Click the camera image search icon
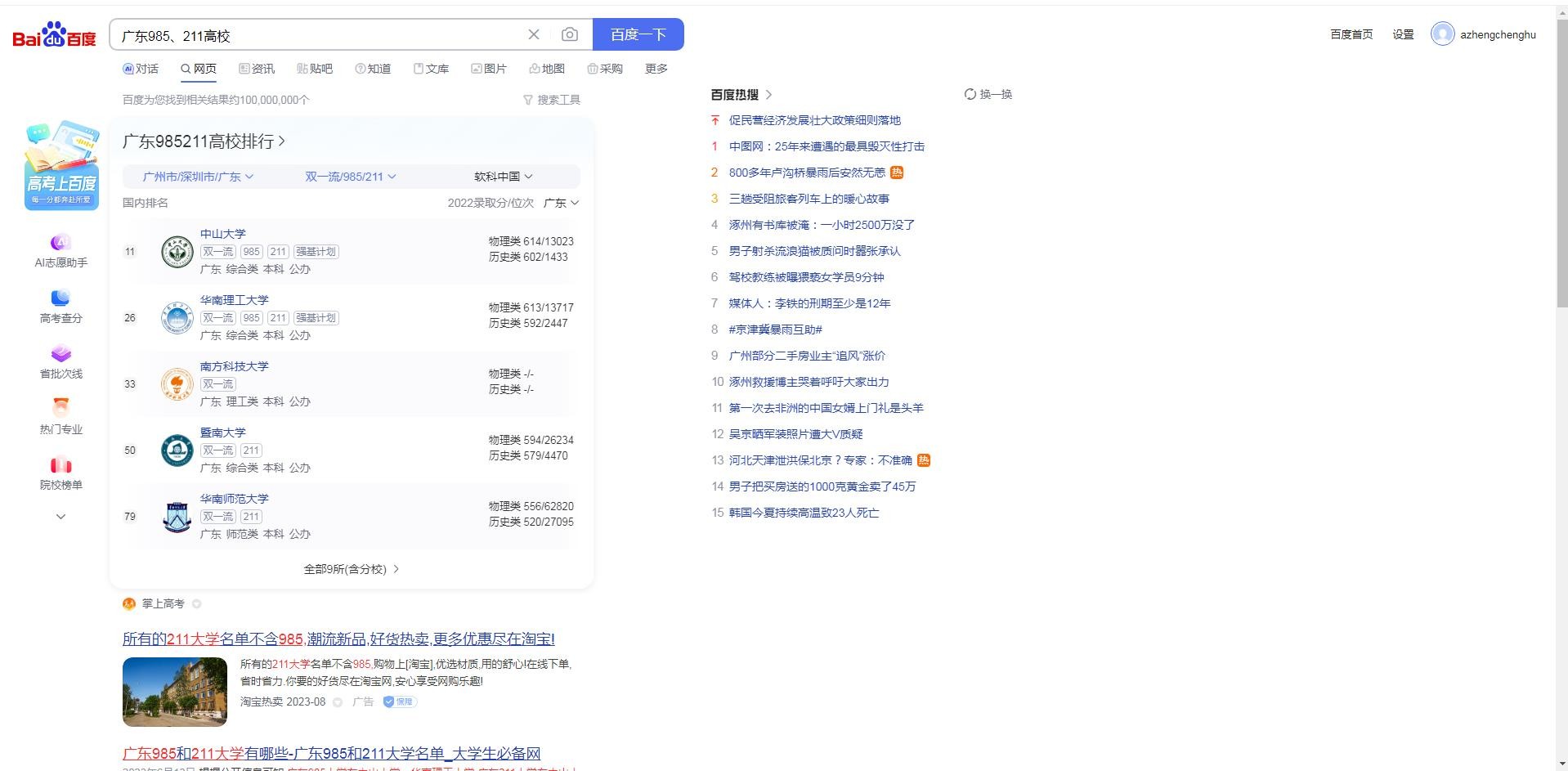The width and height of the screenshot is (1568, 771). pyautogui.click(x=570, y=34)
